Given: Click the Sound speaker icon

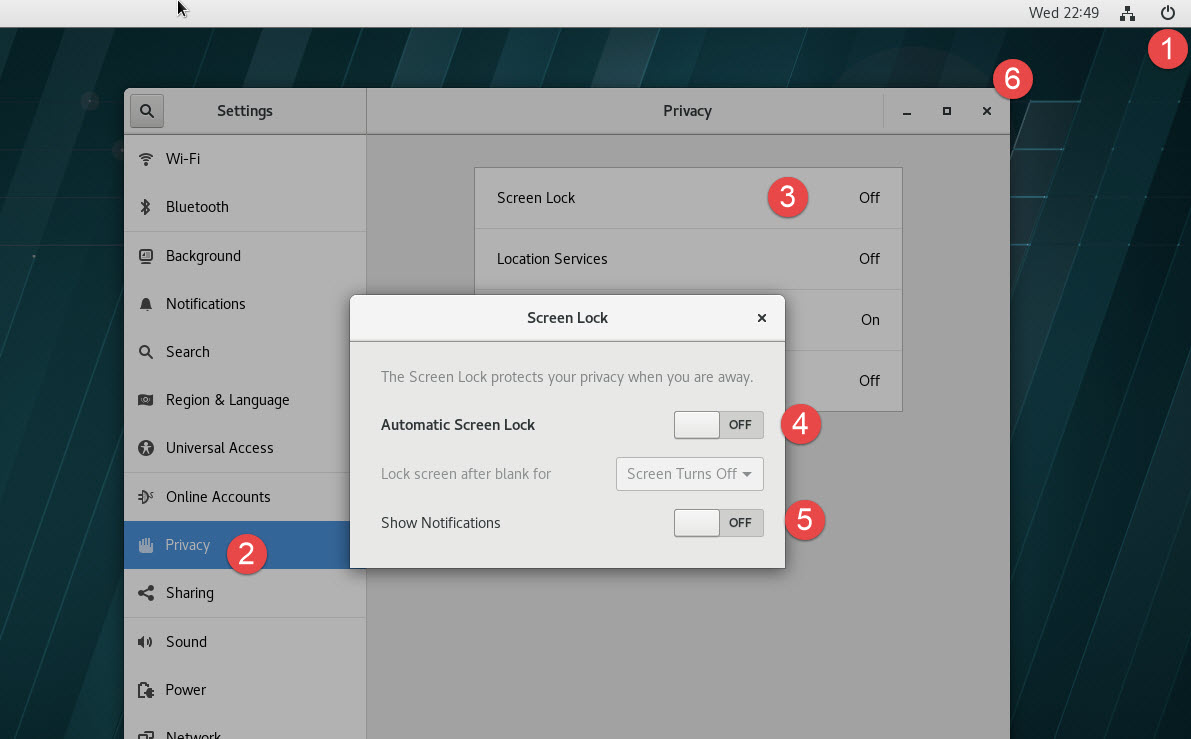Looking at the screenshot, I should click(146, 642).
